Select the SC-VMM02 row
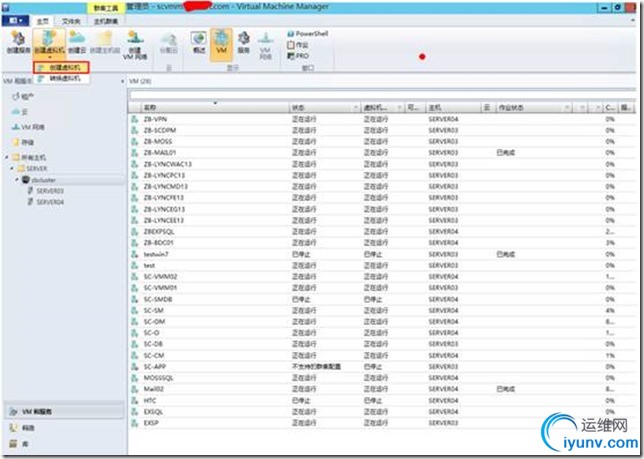644x459 pixels. click(x=382, y=276)
